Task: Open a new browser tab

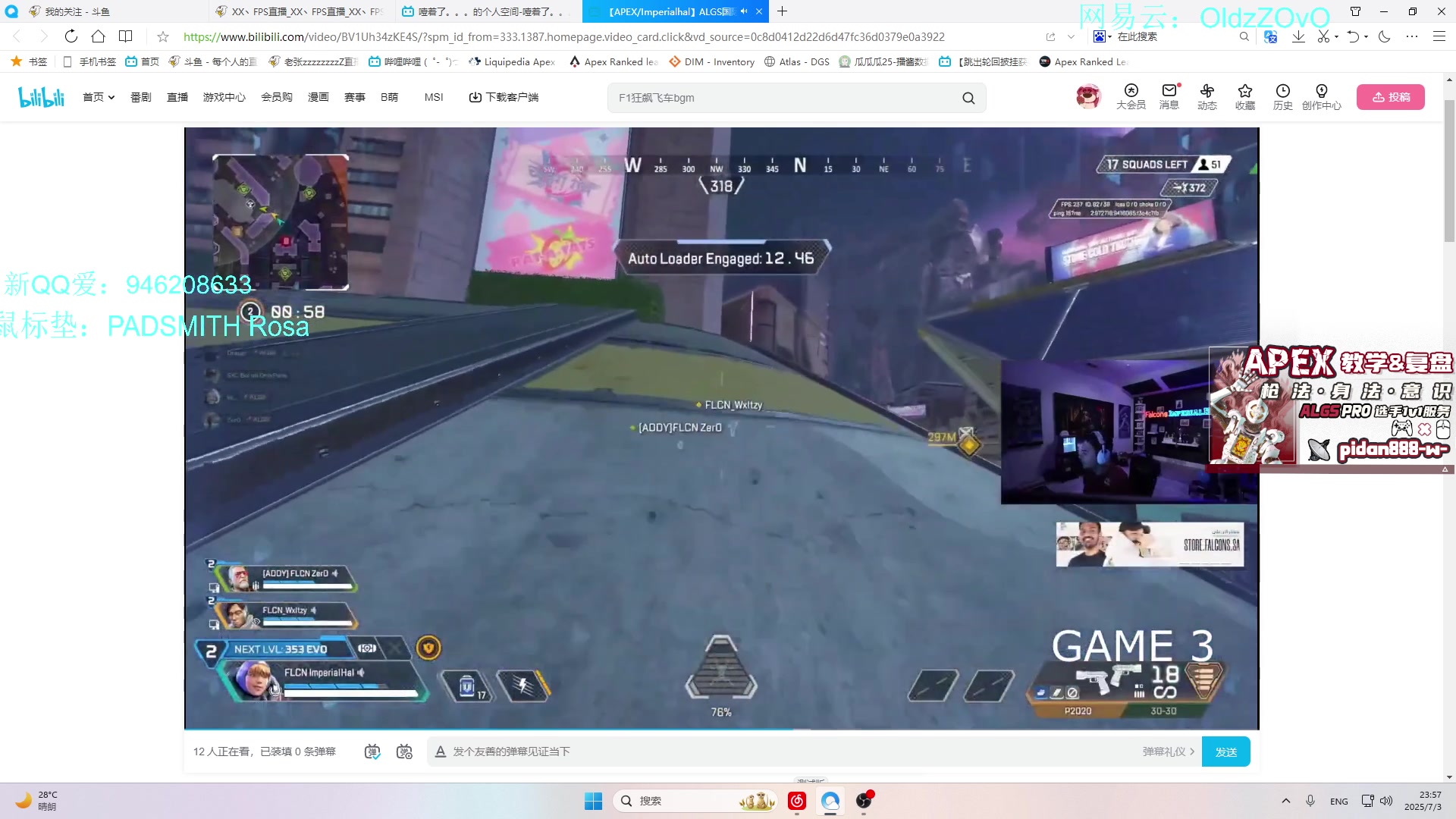Action: click(x=783, y=11)
